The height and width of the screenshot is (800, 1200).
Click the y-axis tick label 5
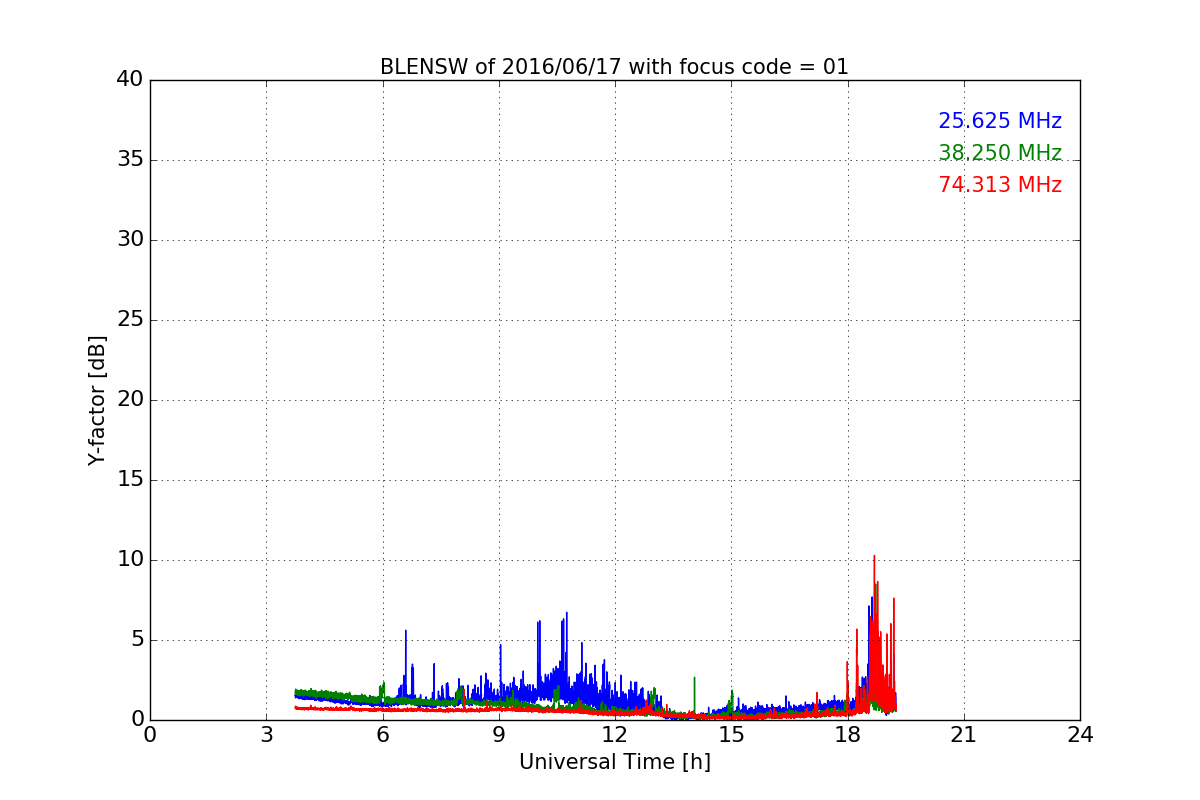[136, 640]
